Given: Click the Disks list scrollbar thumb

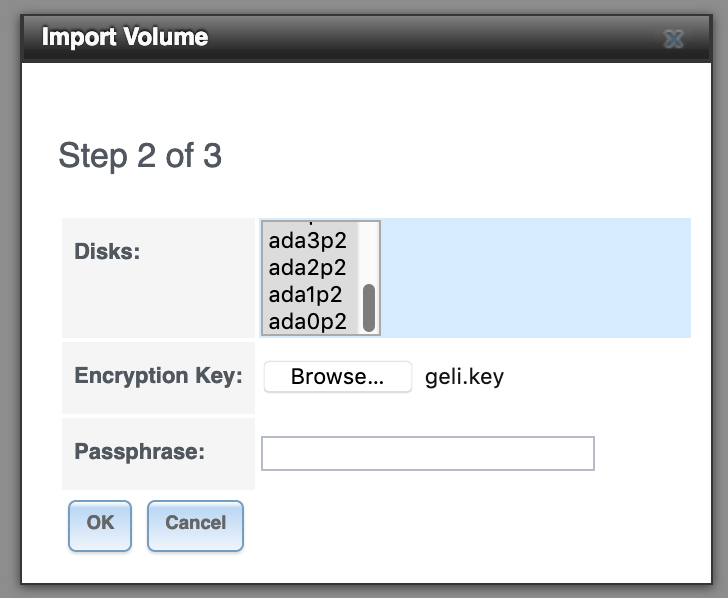Looking at the screenshot, I should tap(369, 307).
